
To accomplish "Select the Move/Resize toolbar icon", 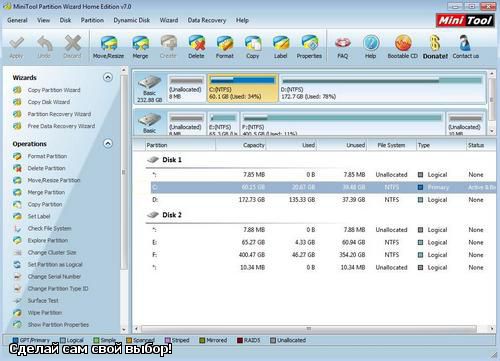I will click(x=108, y=43).
